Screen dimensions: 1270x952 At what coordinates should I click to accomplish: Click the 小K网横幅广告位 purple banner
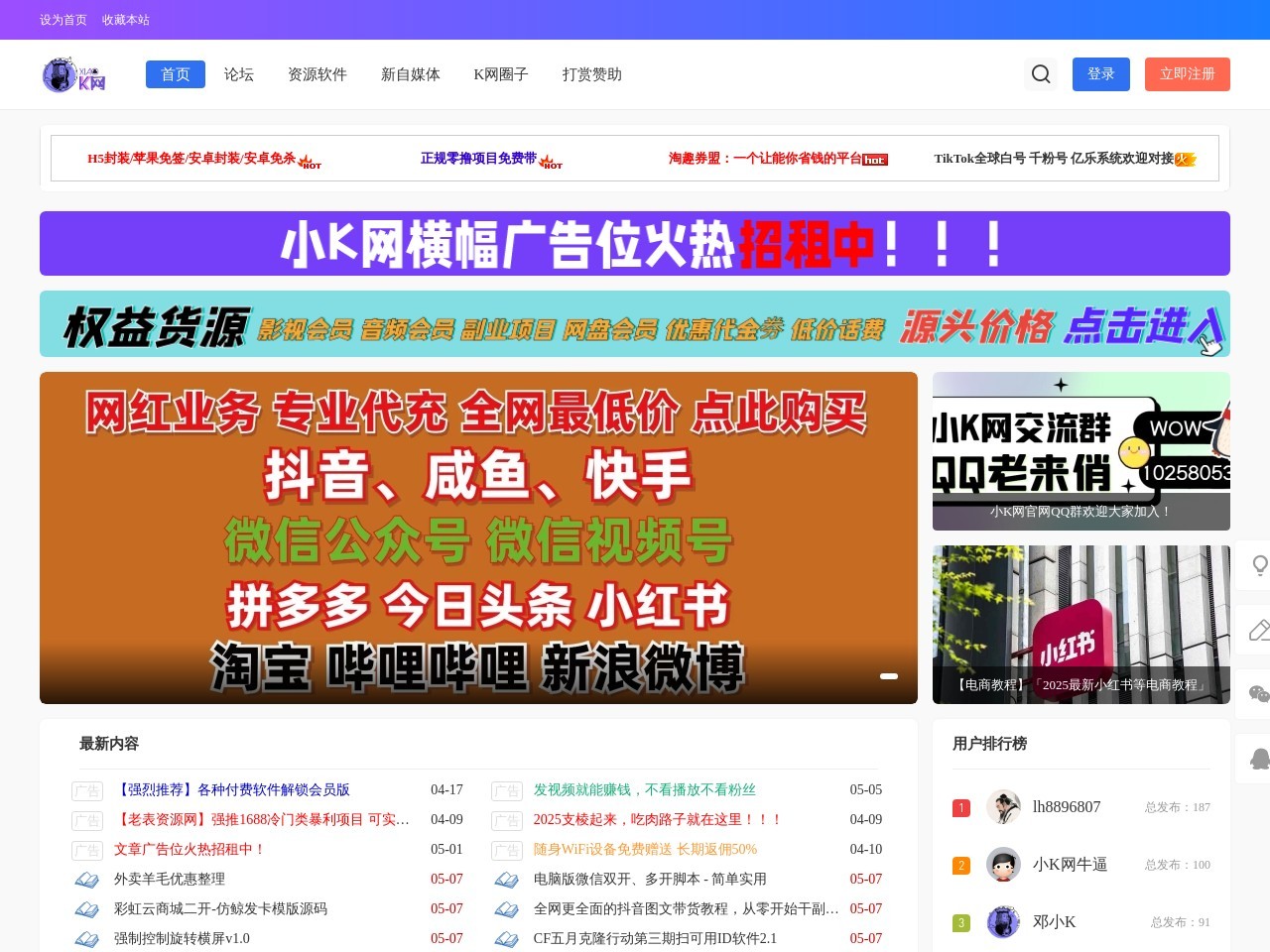tap(635, 244)
